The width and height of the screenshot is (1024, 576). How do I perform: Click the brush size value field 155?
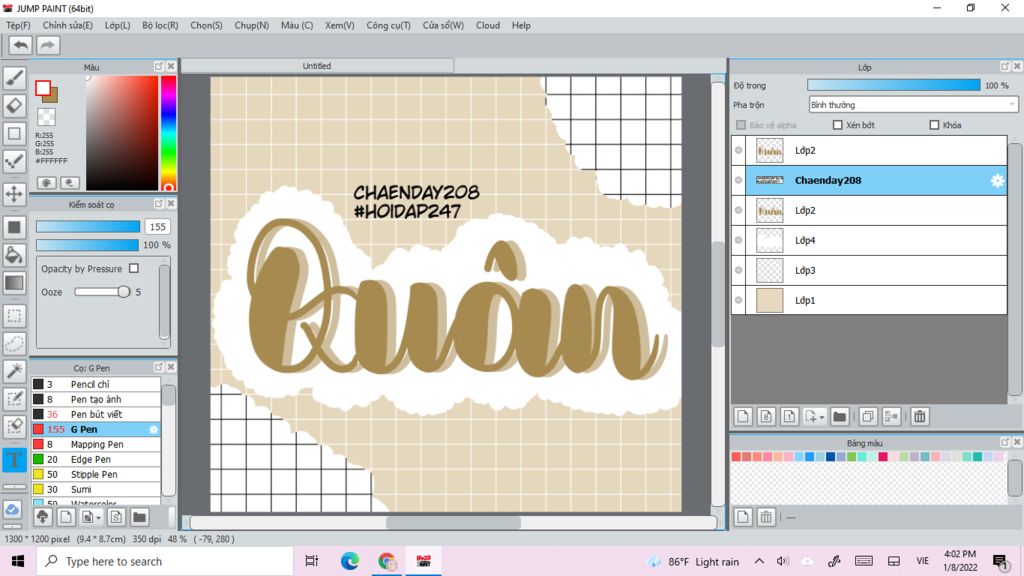click(x=157, y=227)
